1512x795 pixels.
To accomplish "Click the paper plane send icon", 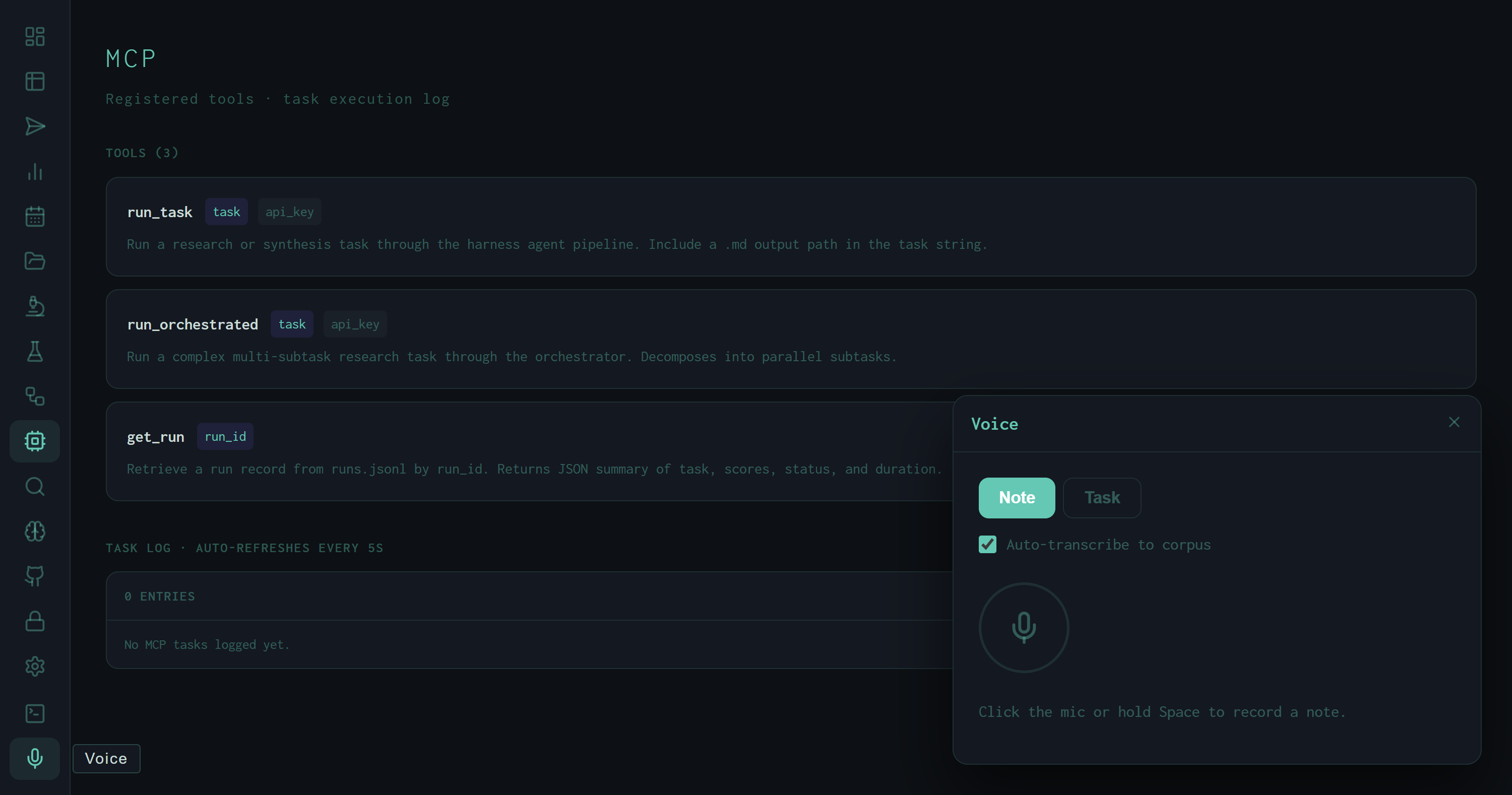I will tap(35, 126).
